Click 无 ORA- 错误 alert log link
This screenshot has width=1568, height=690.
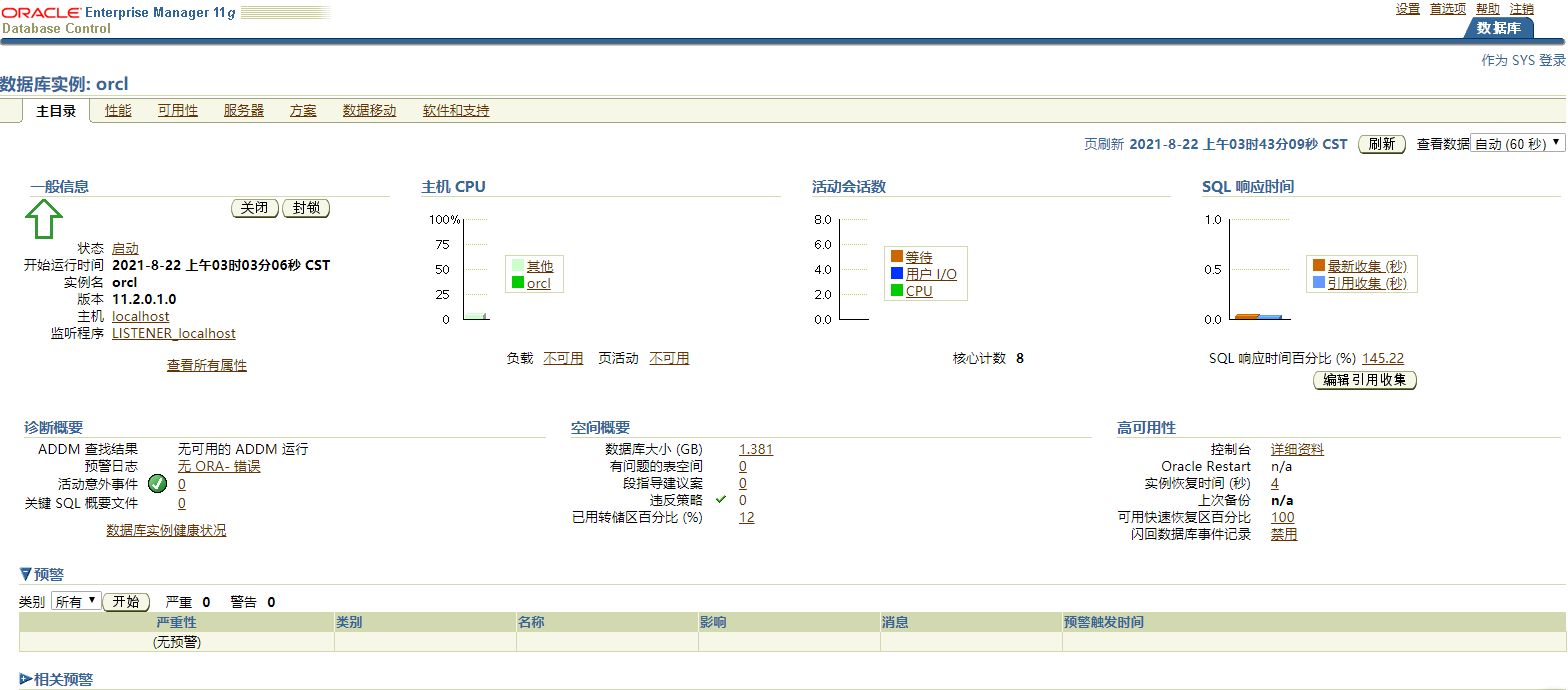[219, 466]
